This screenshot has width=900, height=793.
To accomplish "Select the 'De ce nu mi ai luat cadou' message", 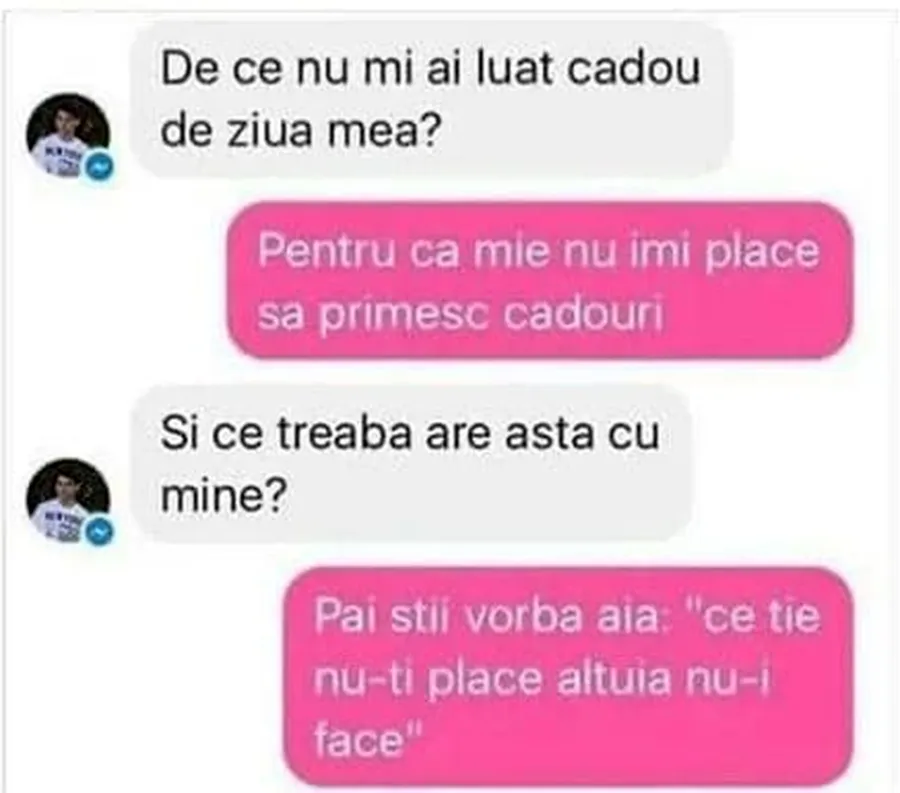I will point(432,100).
